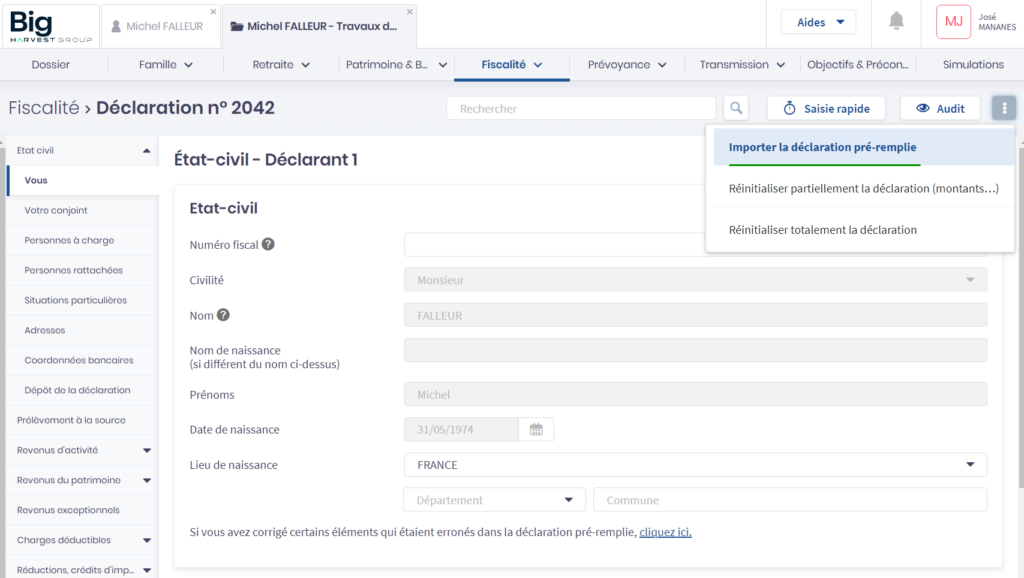Image resolution: width=1024 pixels, height=578 pixels.
Task: Click the Rechercher search field
Action: pyautogui.click(x=581, y=108)
